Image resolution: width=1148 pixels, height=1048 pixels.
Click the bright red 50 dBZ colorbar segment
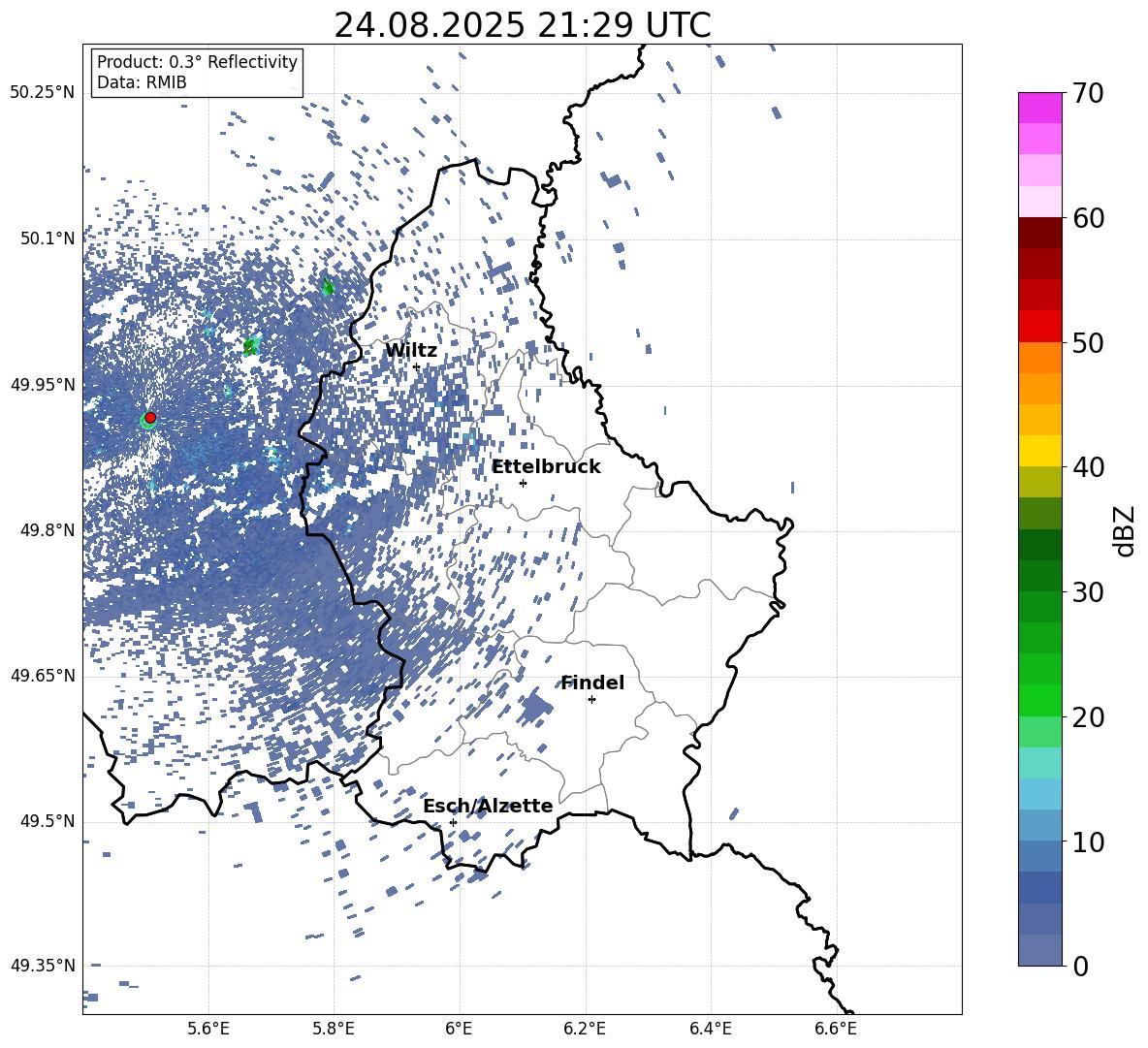pyautogui.click(x=1040, y=327)
